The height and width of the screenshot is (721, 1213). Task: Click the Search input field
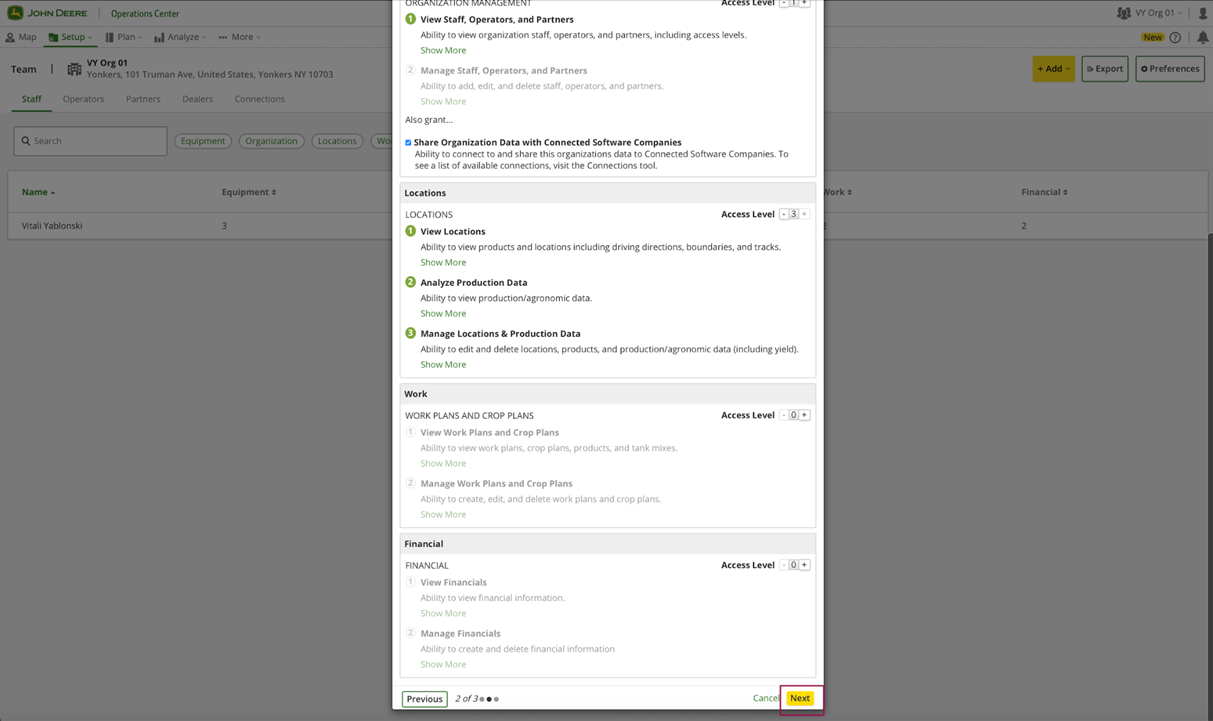coord(91,141)
